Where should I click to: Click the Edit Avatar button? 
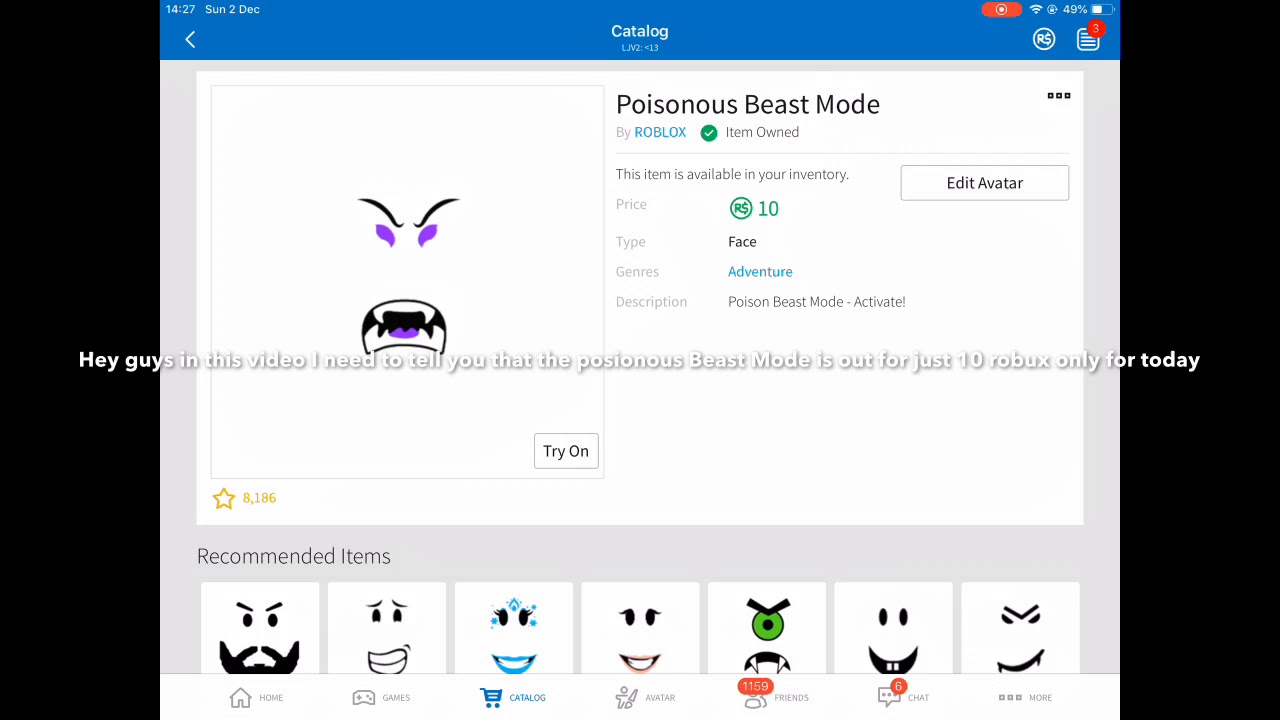[x=984, y=183]
